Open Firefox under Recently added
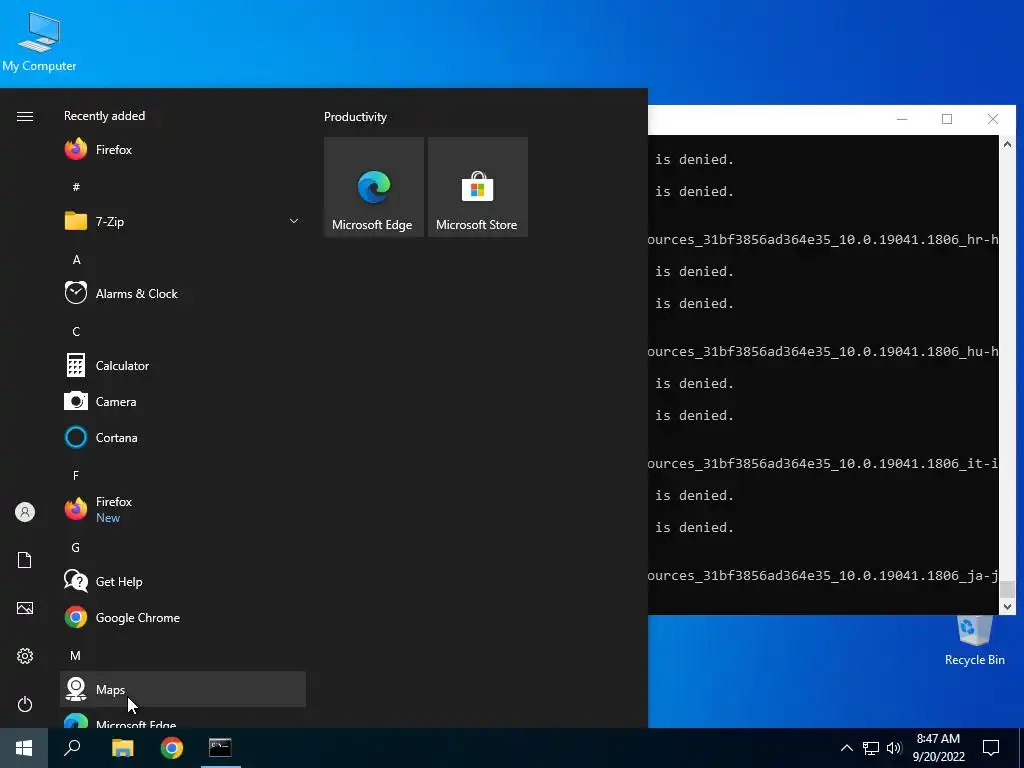The image size is (1024, 768). 183,150
